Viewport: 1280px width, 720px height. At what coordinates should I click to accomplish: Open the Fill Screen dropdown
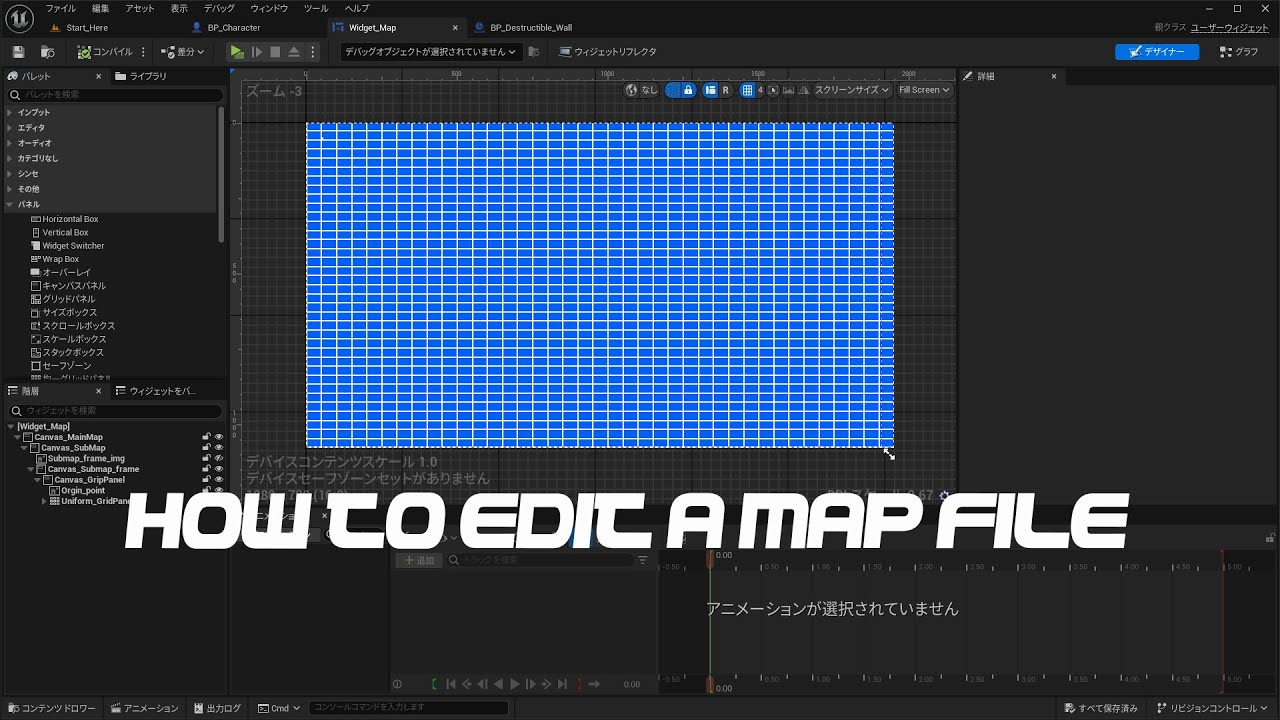924,90
